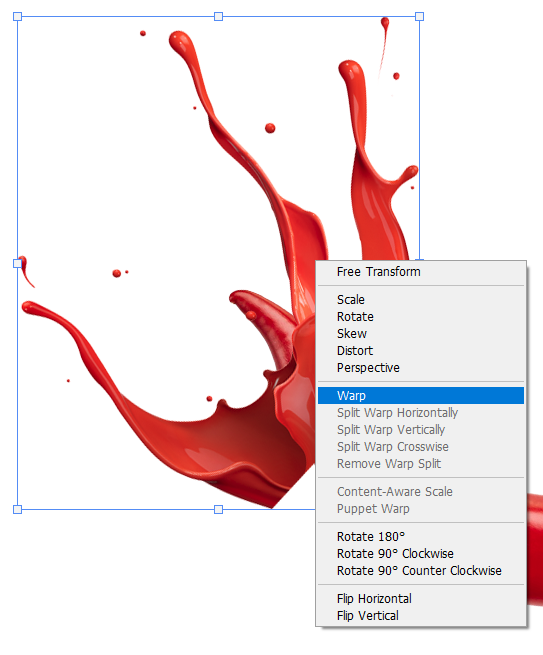Viewport: 543px width, 655px height.
Task: Choose Distort from the menu
Action: [x=421, y=350]
